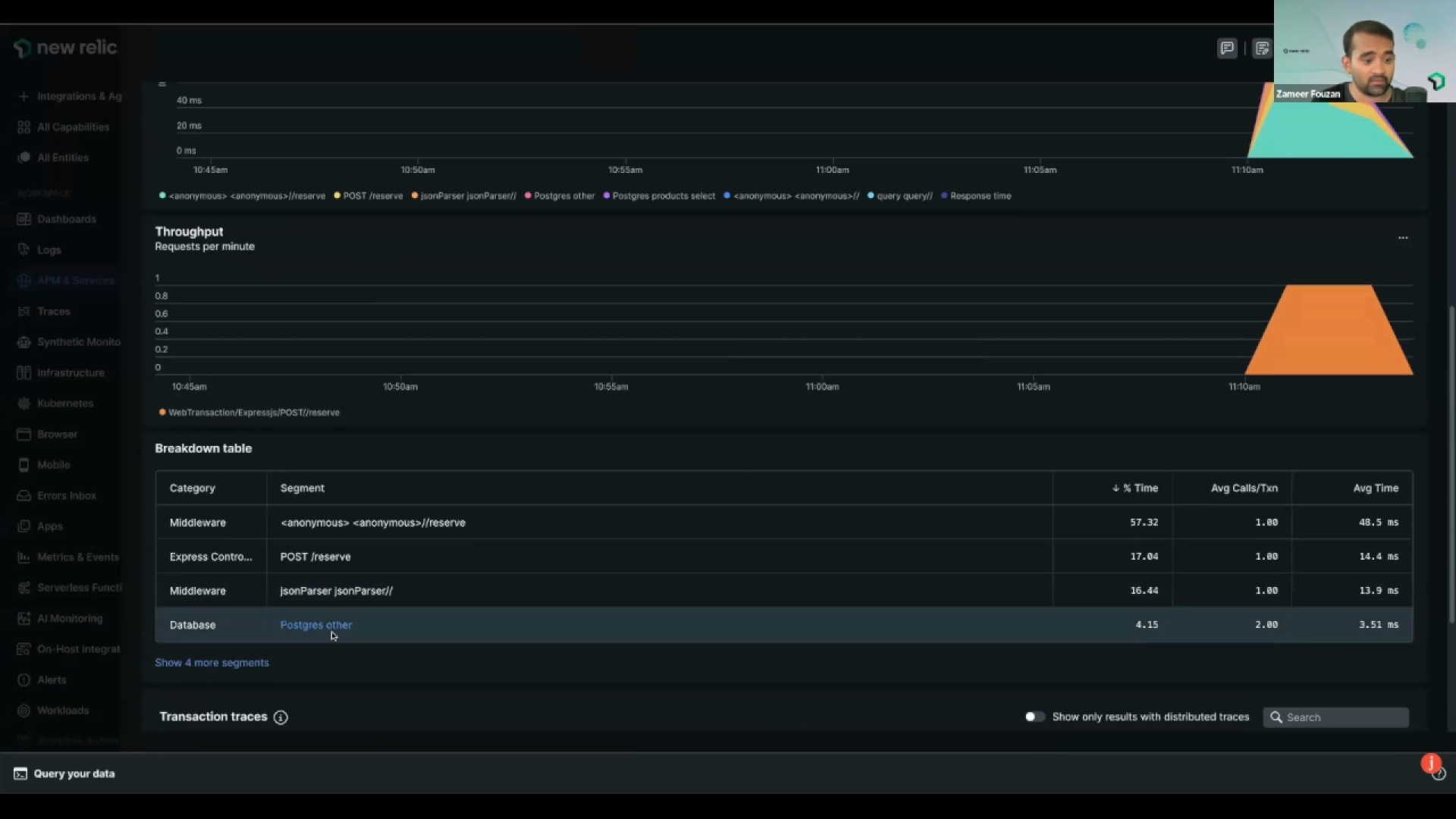Click the Traces sidebar icon
This screenshot has width=1456, height=819.
24,312
